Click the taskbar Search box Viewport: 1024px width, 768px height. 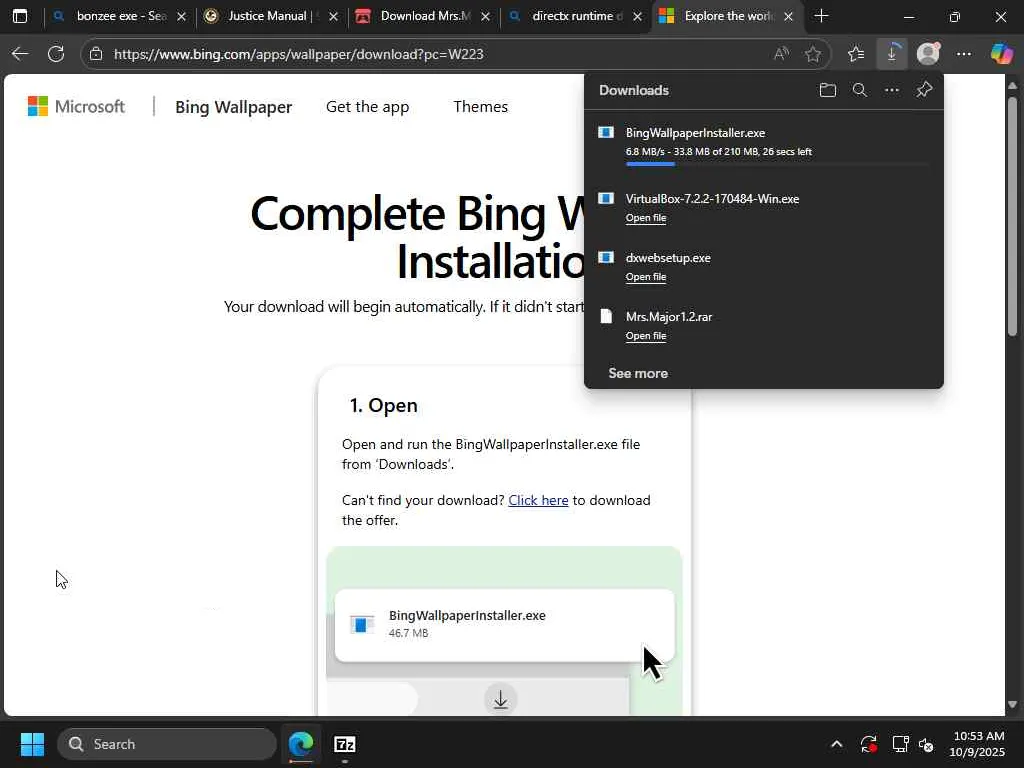pos(167,744)
